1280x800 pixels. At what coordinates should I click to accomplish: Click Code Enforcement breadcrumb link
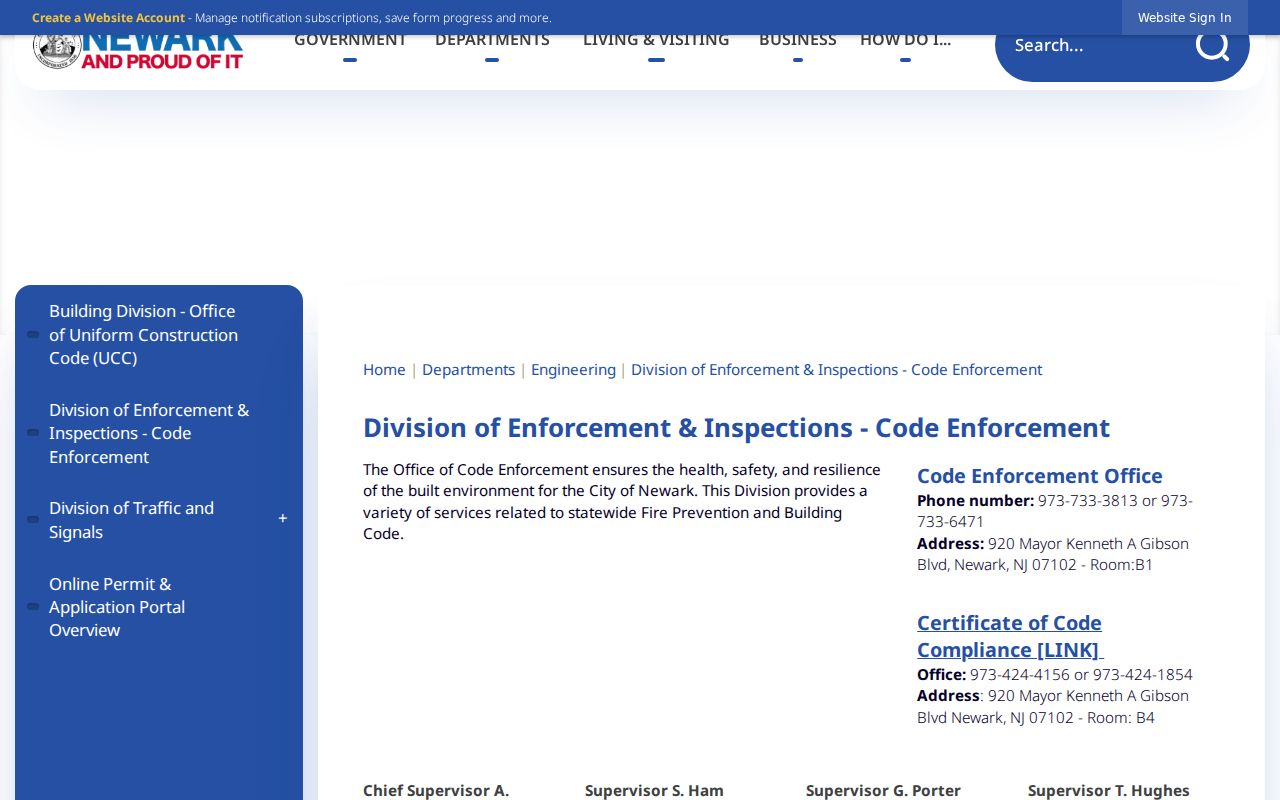[x=836, y=370]
